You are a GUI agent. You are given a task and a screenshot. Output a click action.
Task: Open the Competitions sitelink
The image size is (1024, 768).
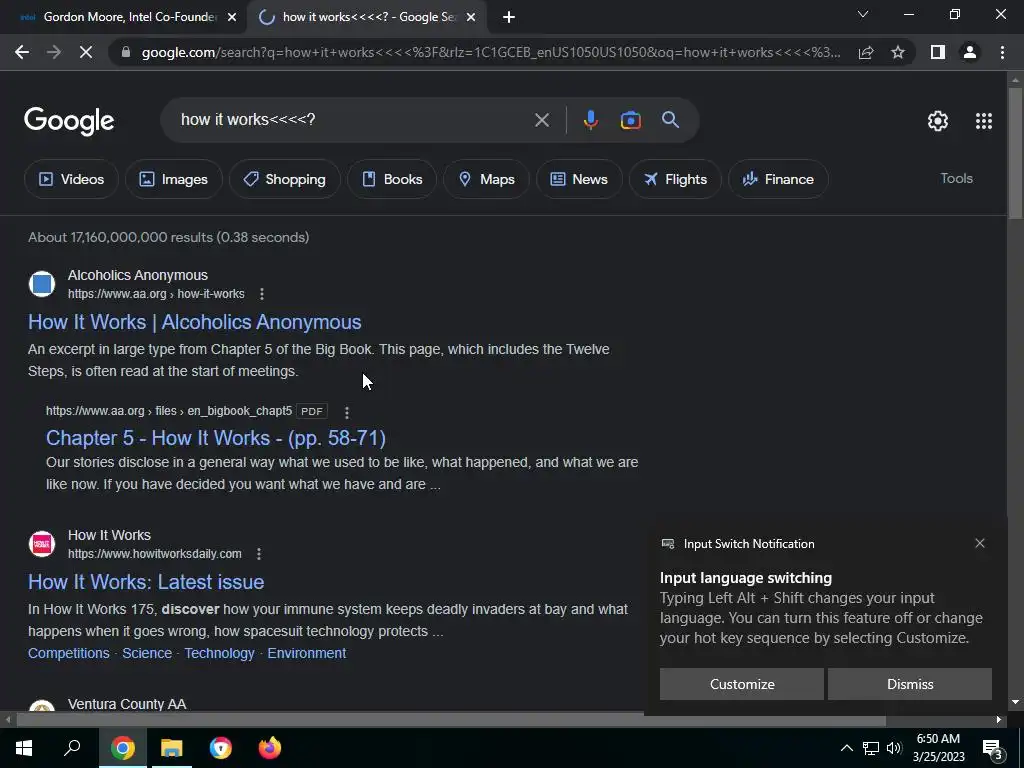pyautogui.click(x=69, y=653)
